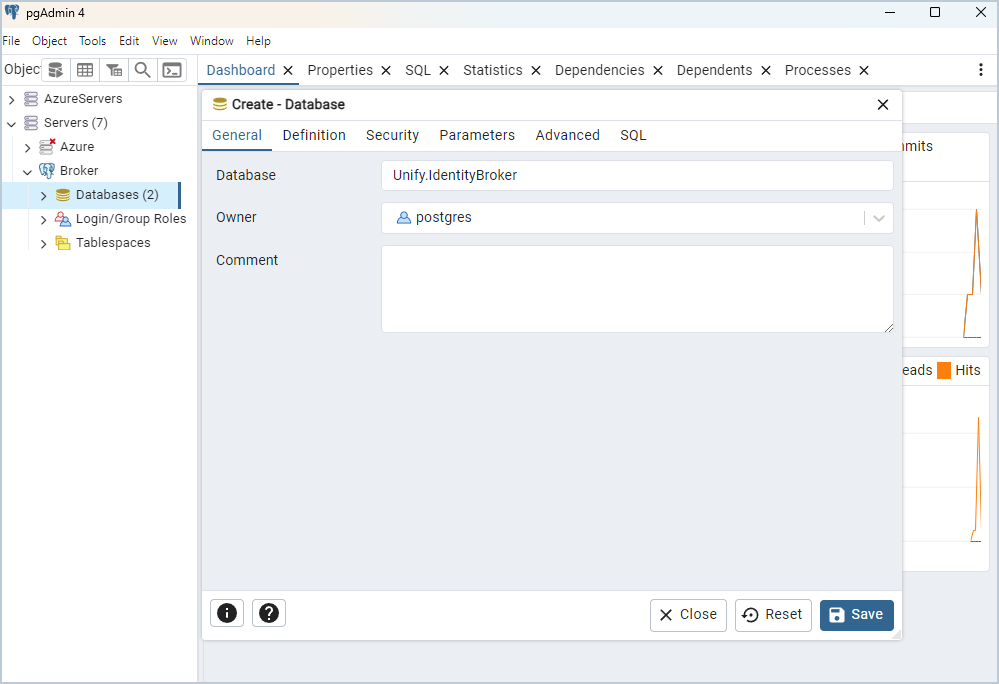
Task: Switch to the Definition dialog tab
Action: pyautogui.click(x=314, y=135)
